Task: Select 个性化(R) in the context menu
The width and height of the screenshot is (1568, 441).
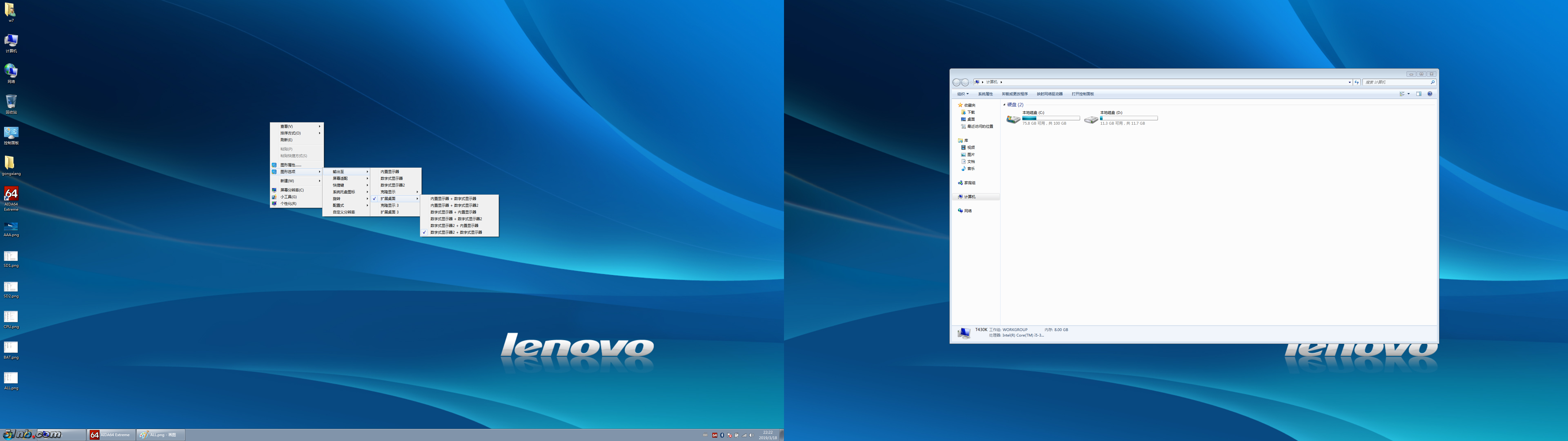Action: [x=288, y=203]
